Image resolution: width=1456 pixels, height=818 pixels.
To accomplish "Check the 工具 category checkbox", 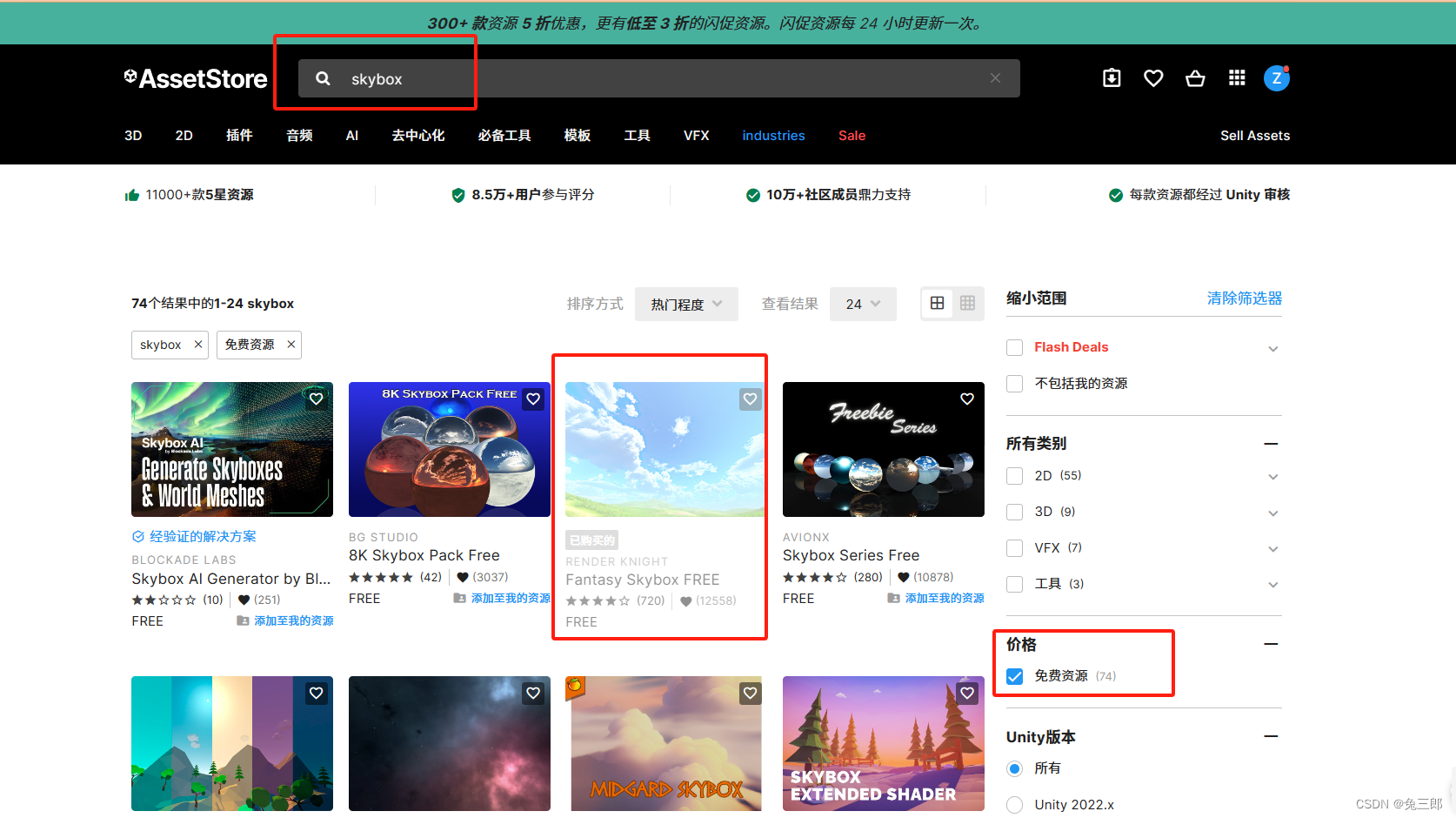I will (x=1014, y=584).
